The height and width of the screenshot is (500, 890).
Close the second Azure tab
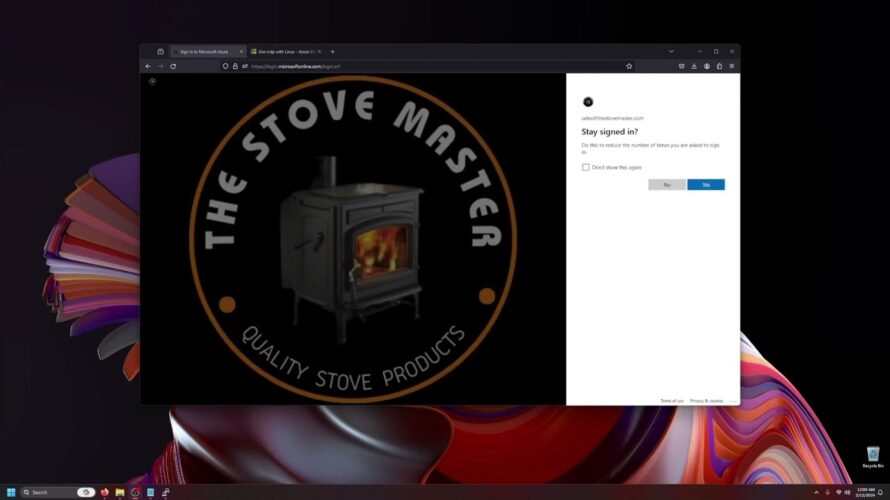coord(320,52)
